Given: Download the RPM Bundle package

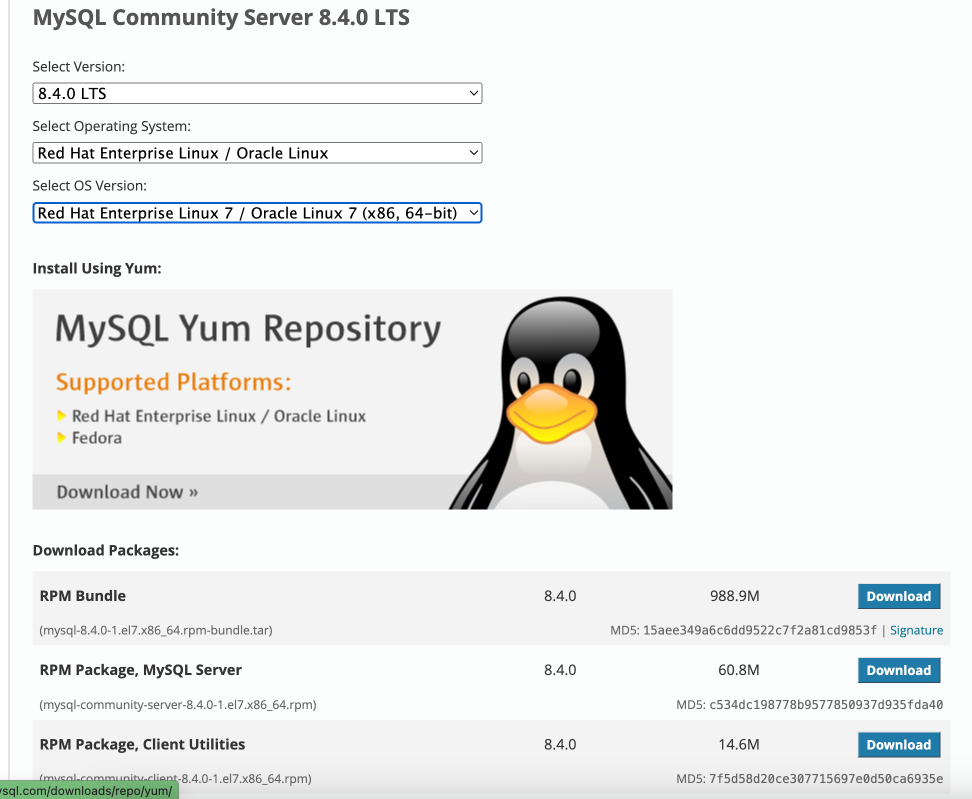Looking at the screenshot, I should (x=898, y=595).
